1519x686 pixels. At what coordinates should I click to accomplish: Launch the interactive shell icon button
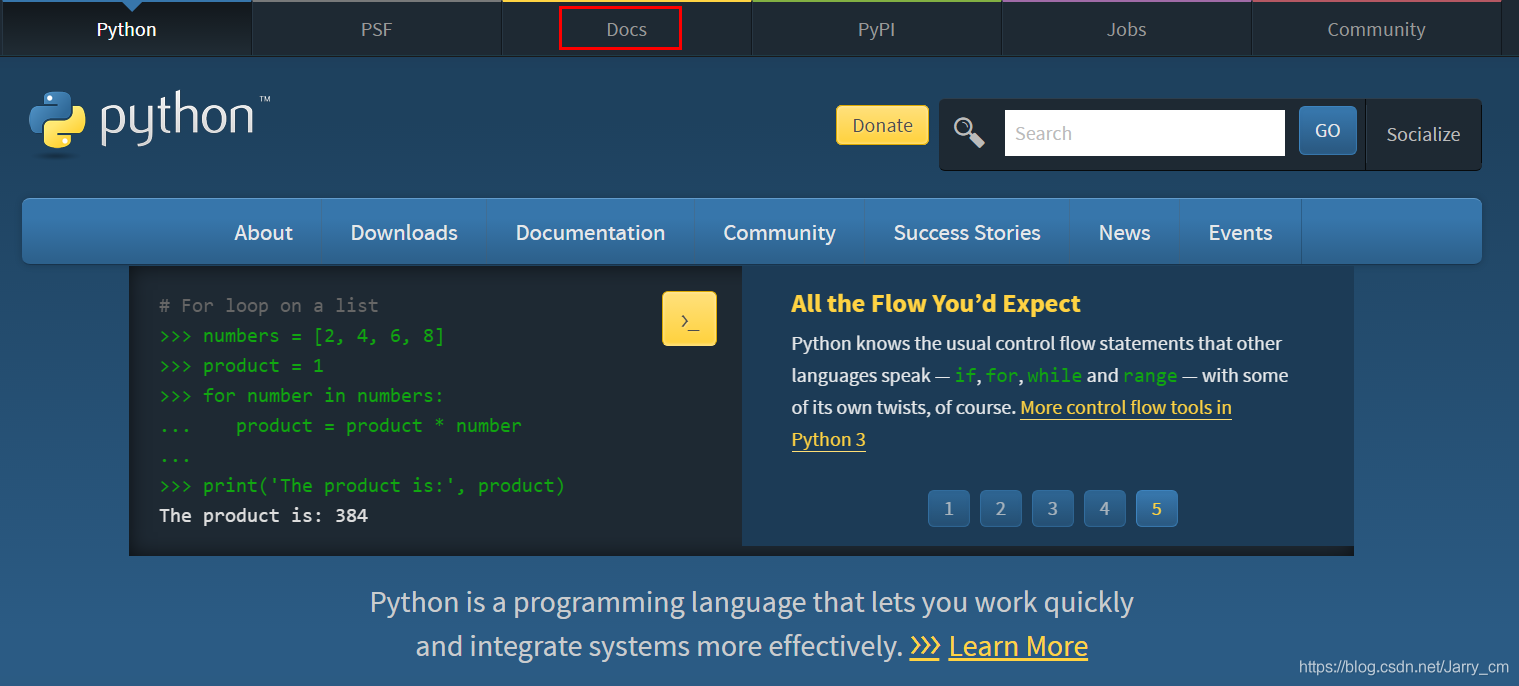(689, 319)
